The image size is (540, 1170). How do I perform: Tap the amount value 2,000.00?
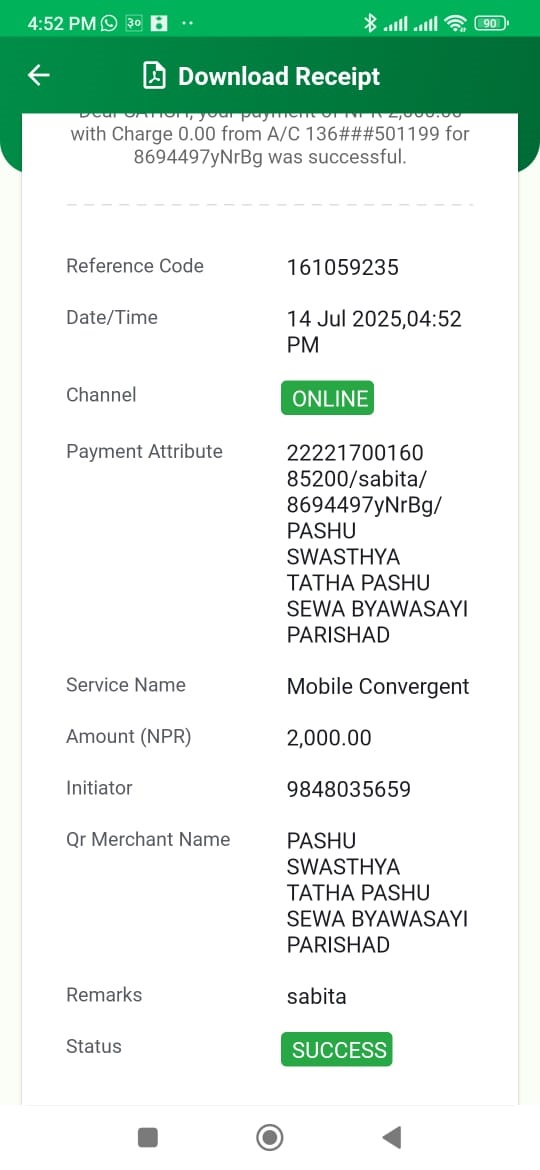[329, 738]
